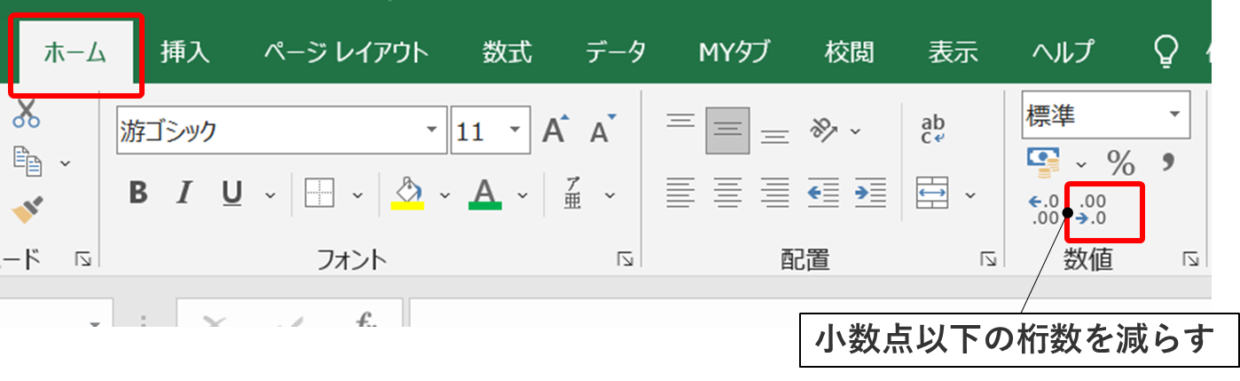Click into the formula bar field
Viewport: 1240px width, 381px height.
click(x=810, y=312)
